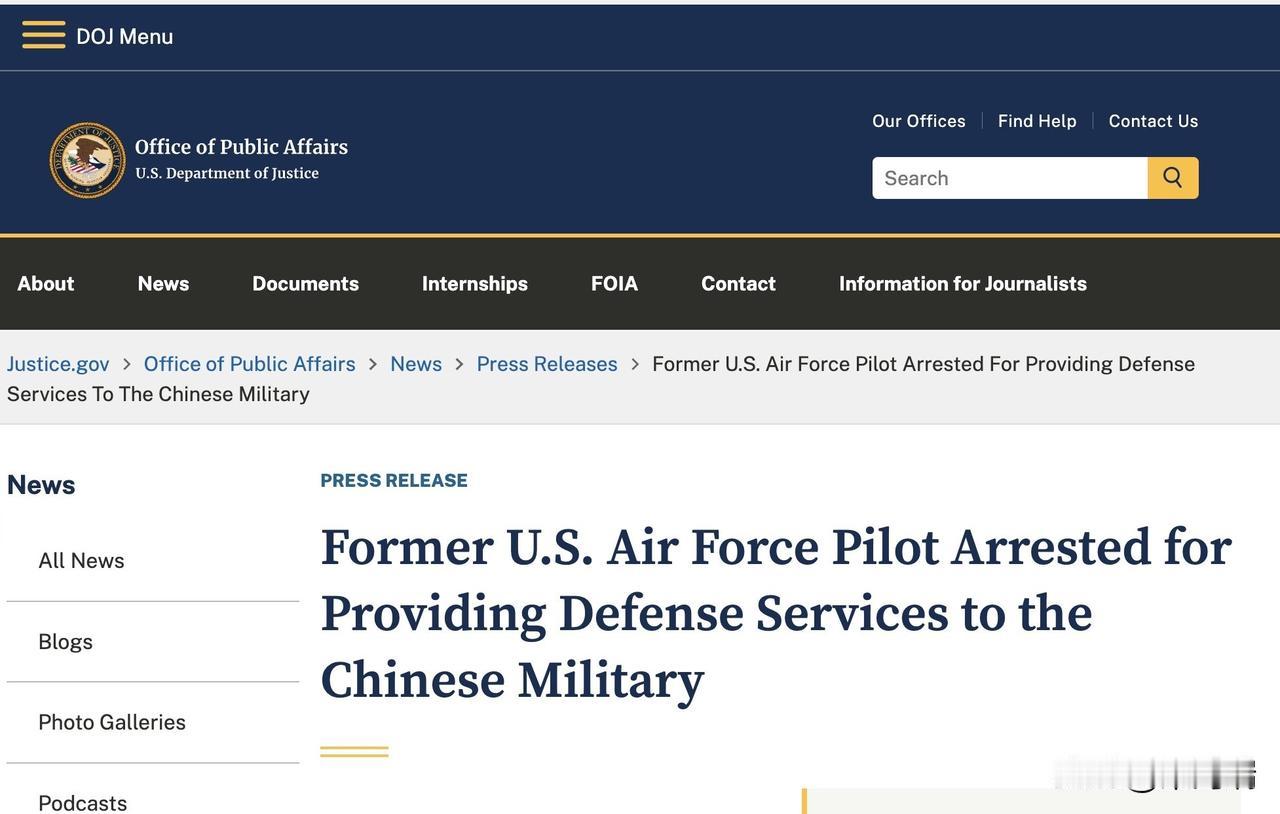Go to Justice.gov breadcrumb link
This screenshot has height=814, width=1280.
[x=58, y=364]
